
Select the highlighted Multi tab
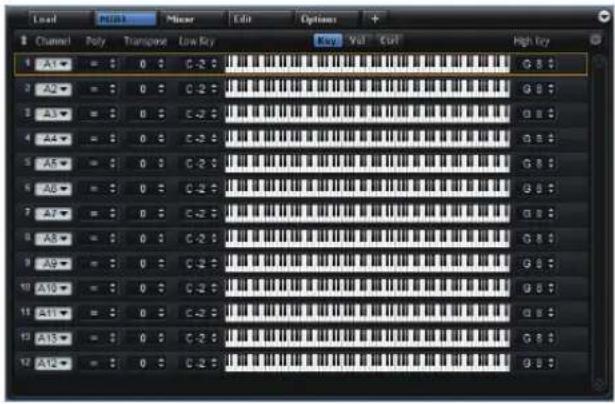point(126,19)
